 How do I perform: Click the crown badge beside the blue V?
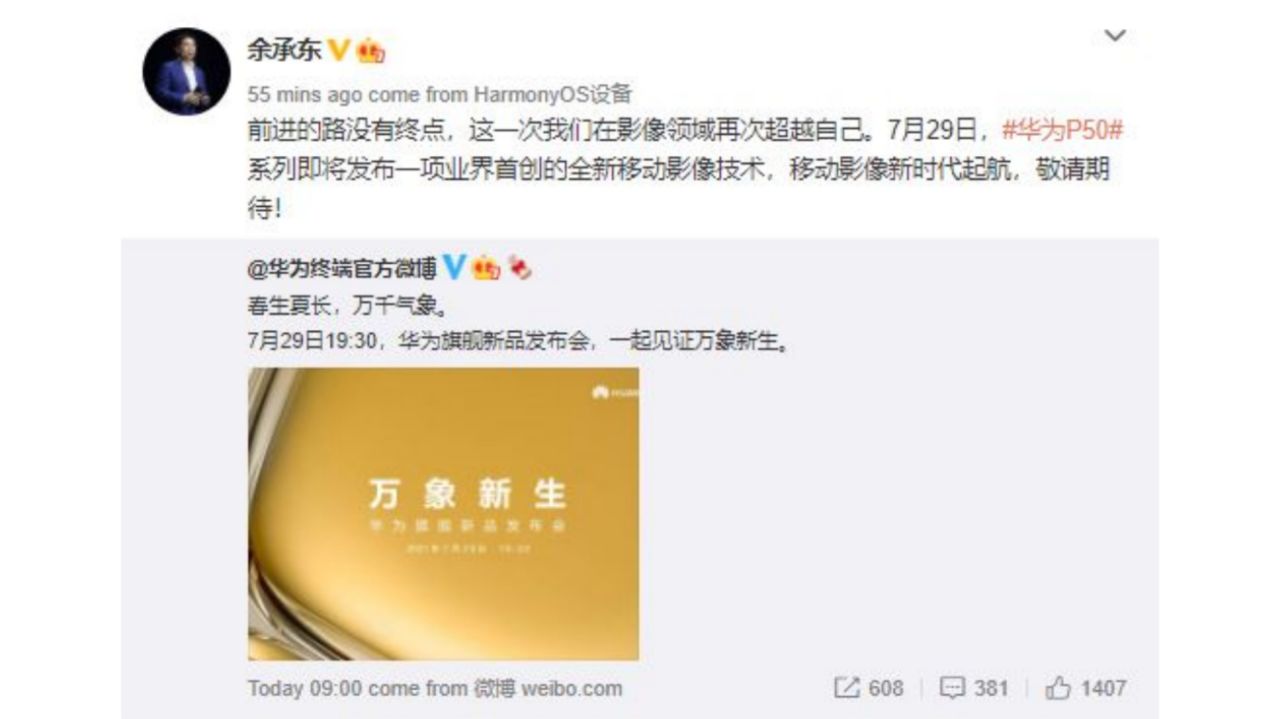pos(486,268)
